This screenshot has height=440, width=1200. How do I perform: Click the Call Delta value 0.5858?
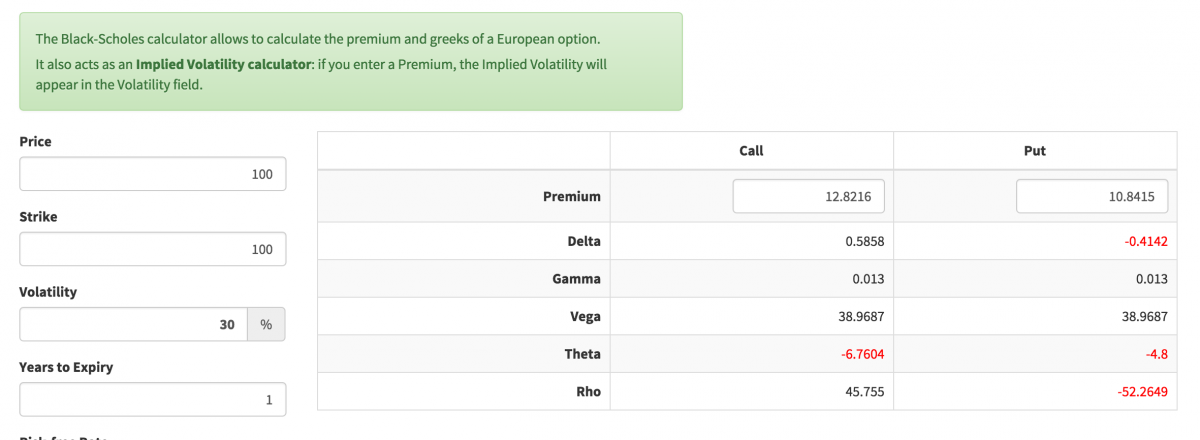coord(864,241)
